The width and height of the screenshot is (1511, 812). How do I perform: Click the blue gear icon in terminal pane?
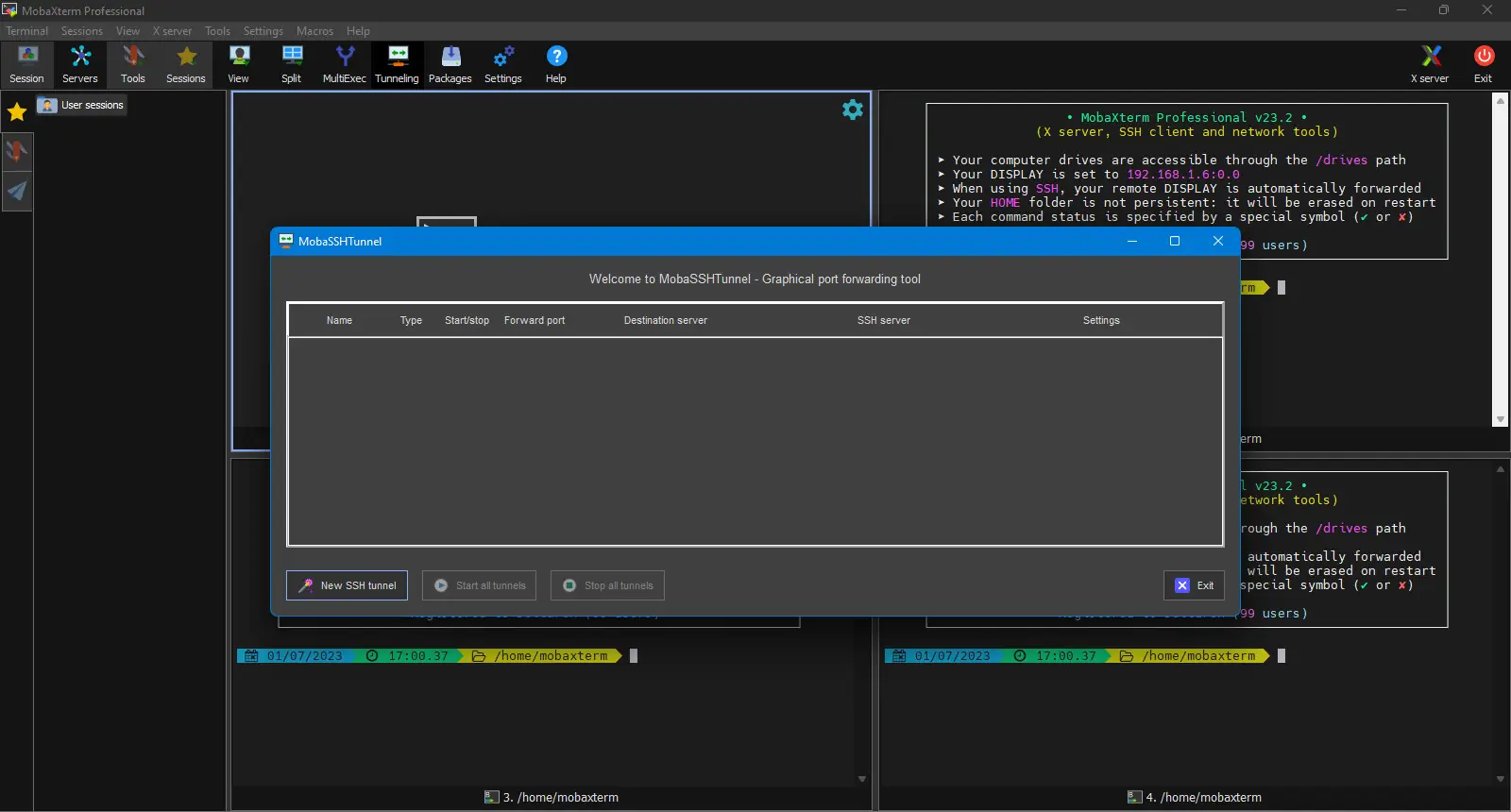pos(853,110)
